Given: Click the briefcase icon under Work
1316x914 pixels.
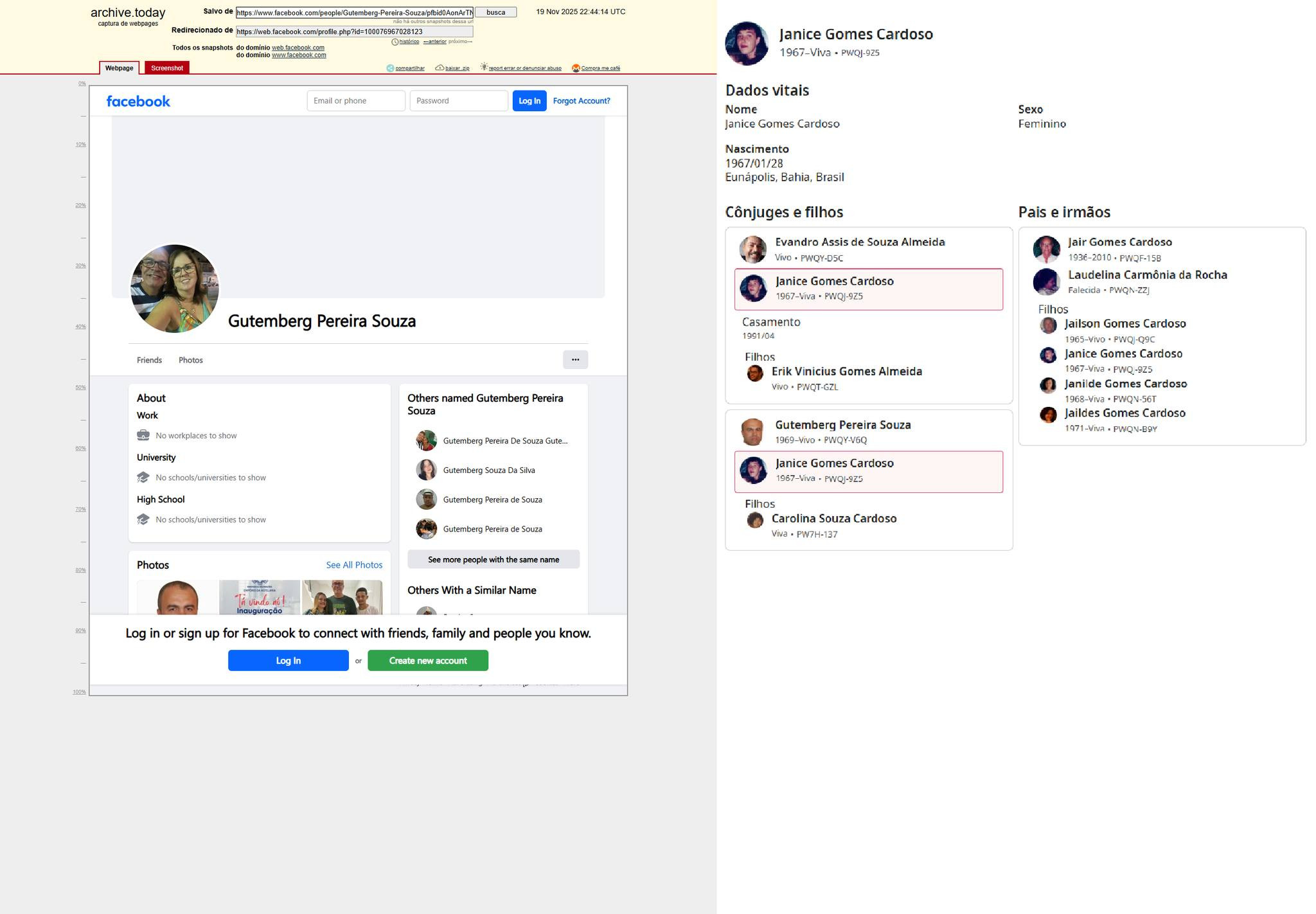Looking at the screenshot, I should 143,436.
